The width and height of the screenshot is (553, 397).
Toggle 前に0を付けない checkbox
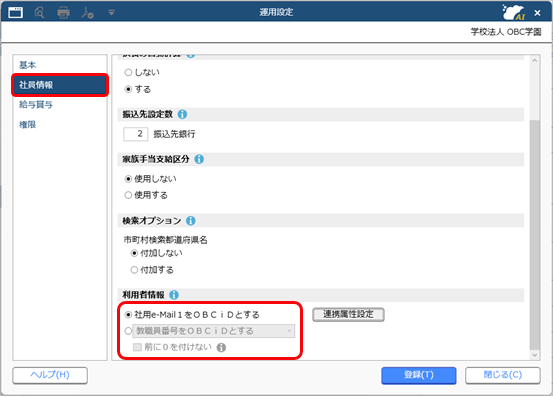pos(137,347)
